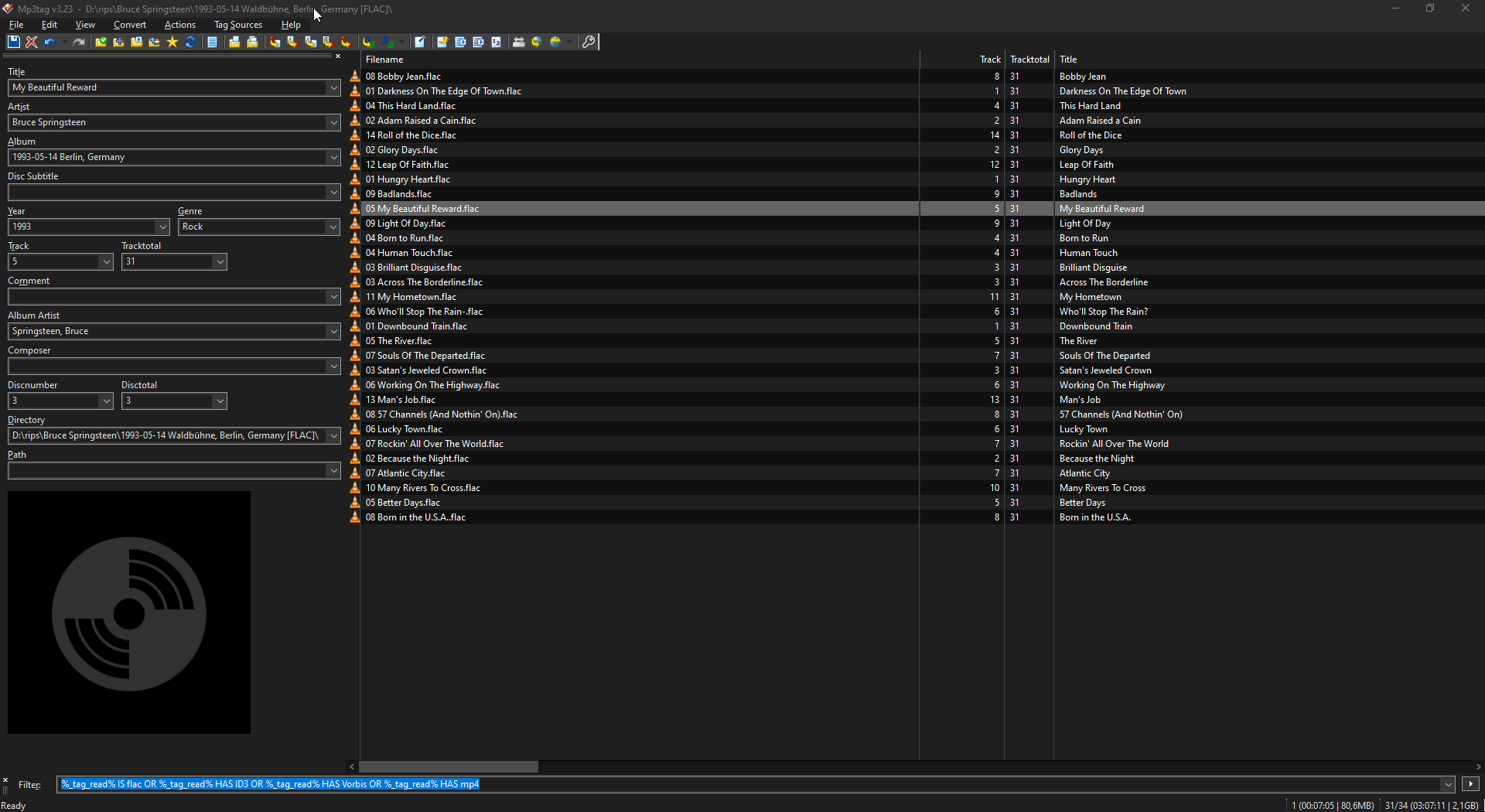Viewport: 1485px width, 812px height.
Task: Open the undo history small dropdown arrow
Action: point(64,42)
